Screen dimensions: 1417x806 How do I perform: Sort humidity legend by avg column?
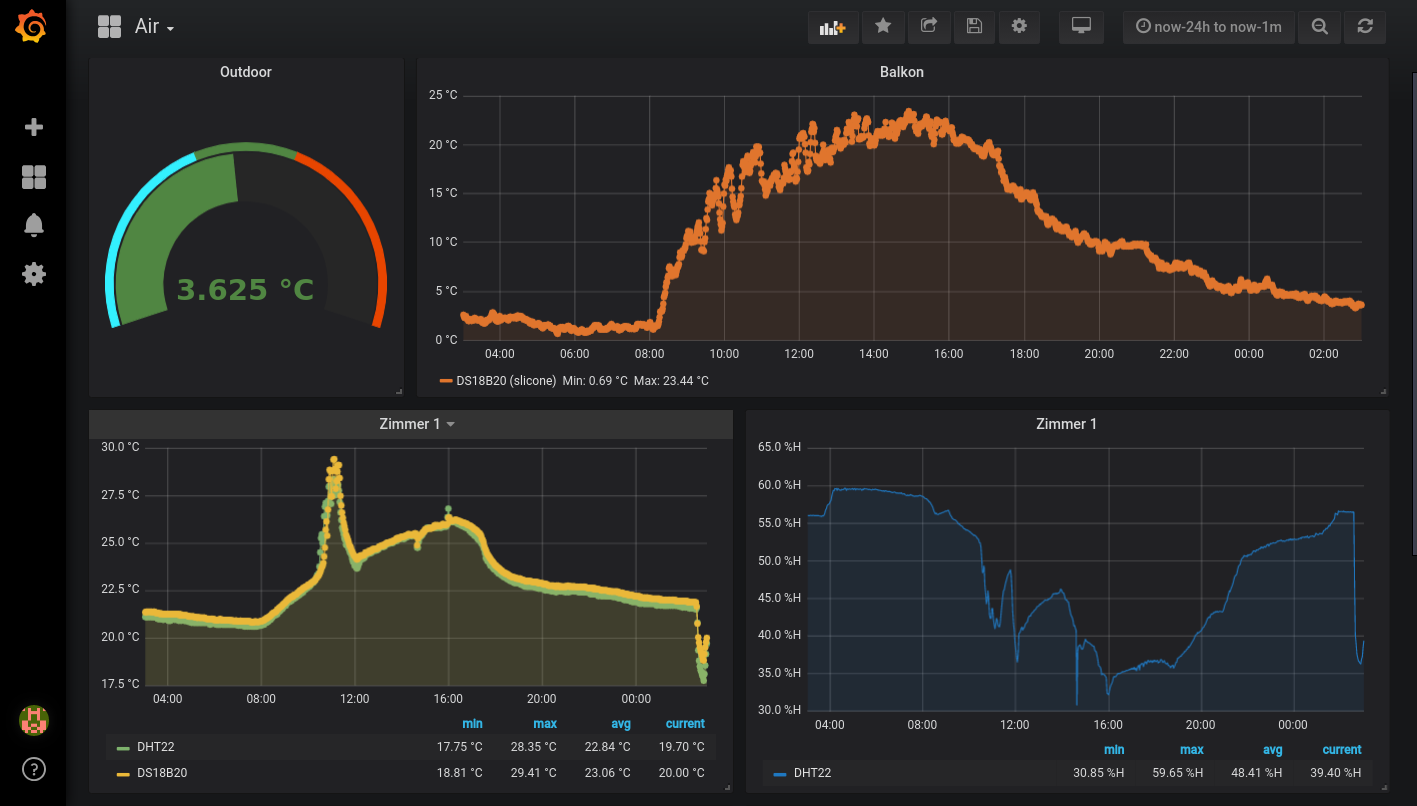[1272, 749]
